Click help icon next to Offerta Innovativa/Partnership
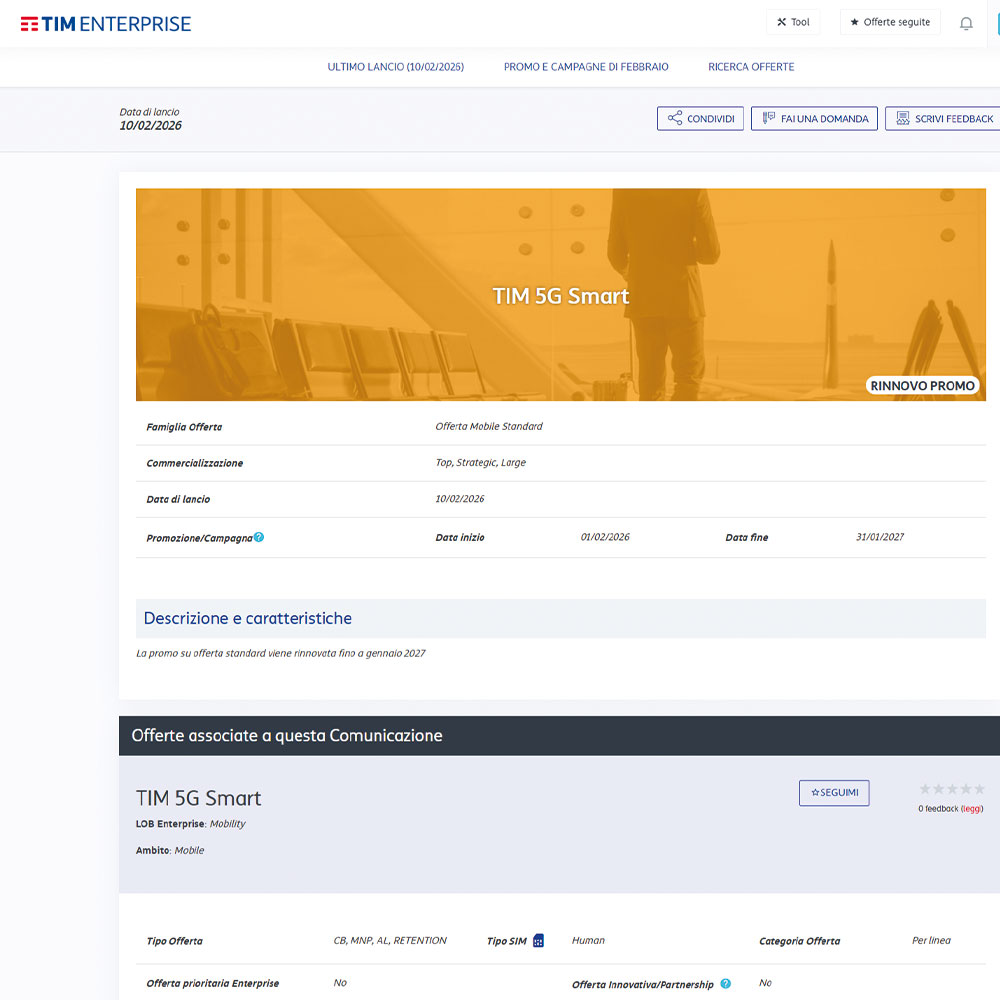The height and width of the screenshot is (1000, 1000). coord(725,984)
